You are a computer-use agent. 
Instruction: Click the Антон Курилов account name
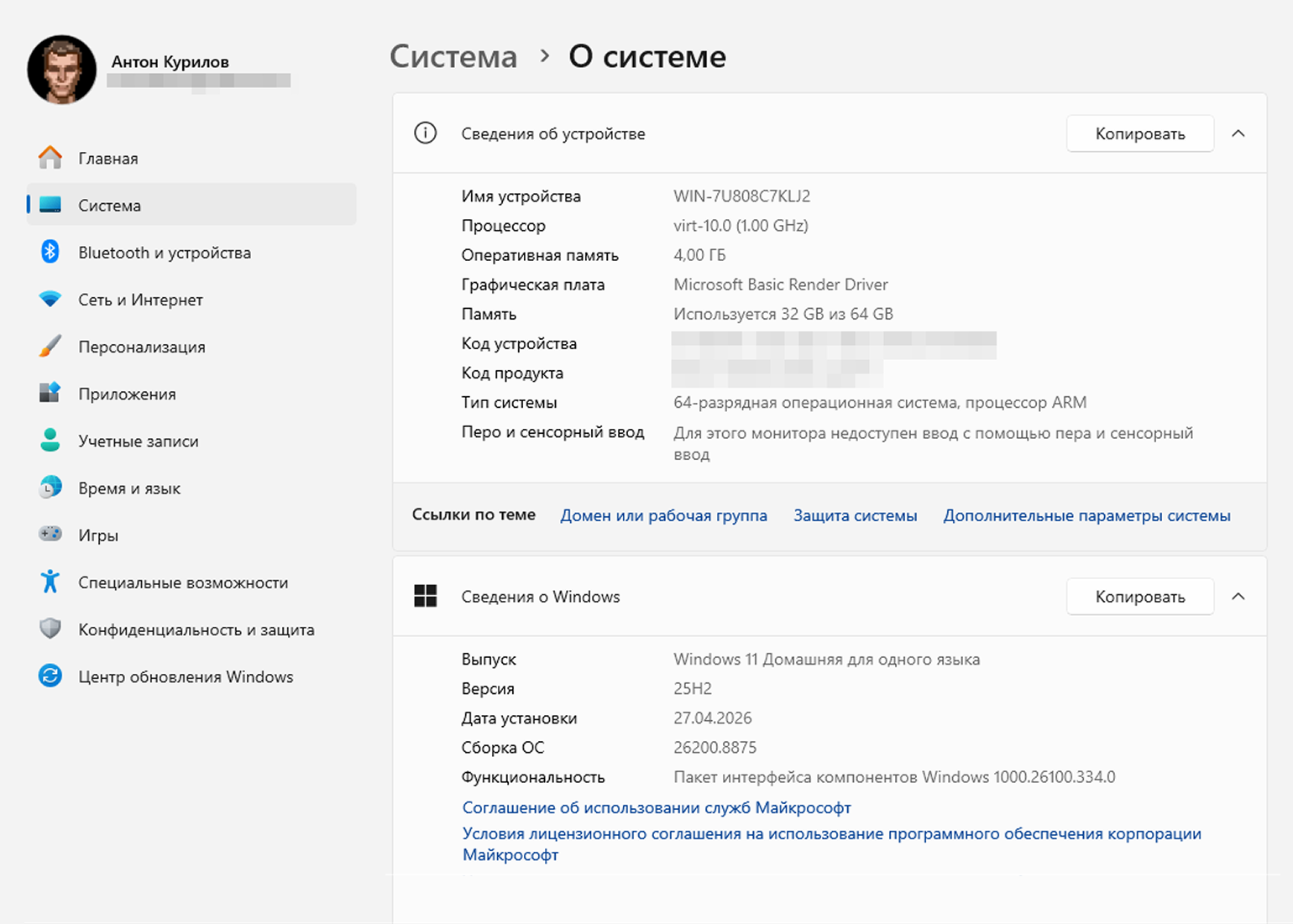pos(170,61)
